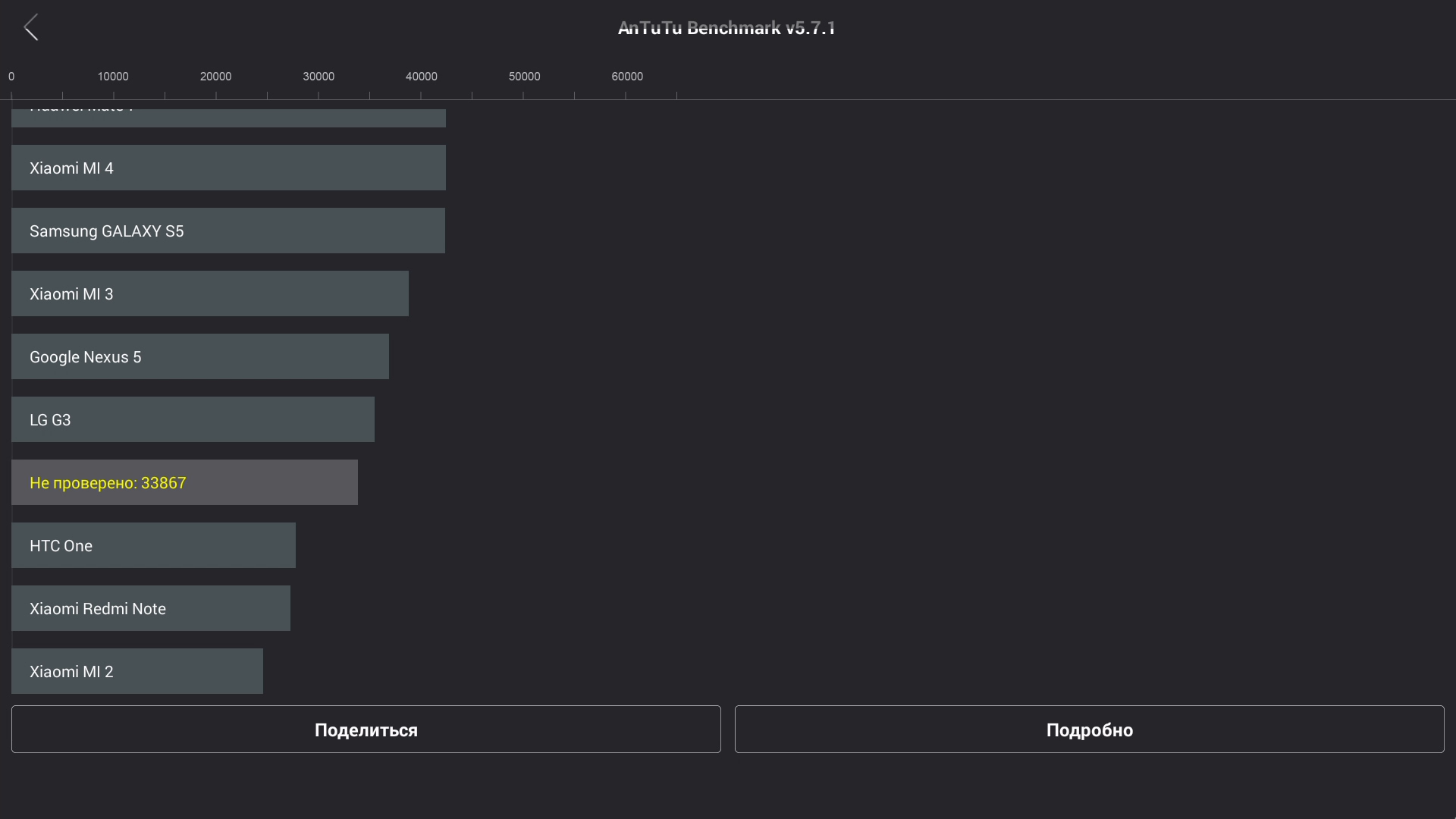Image resolution: width=1456 pixels, height=819 pixels.
Task: Click the Google Nexus 5 bar
Action: tap(200, 356)
